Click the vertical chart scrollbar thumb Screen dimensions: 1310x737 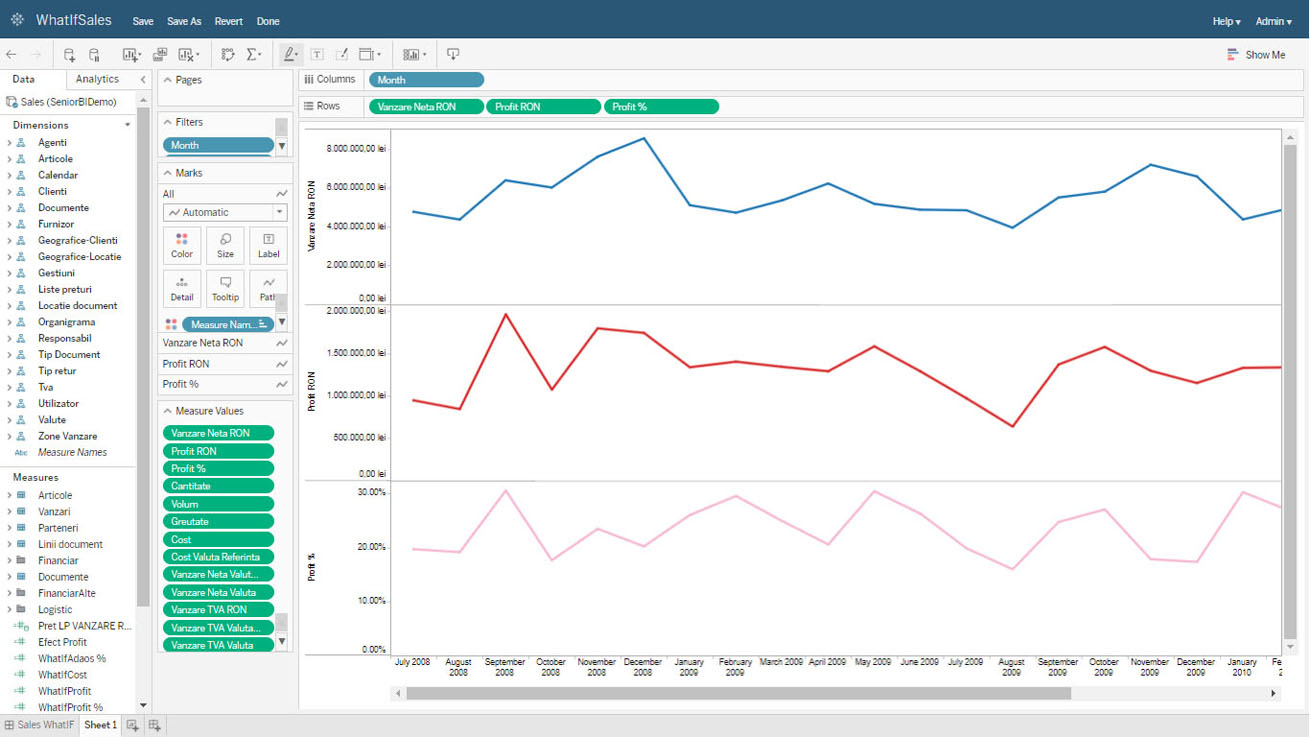[x=1291, y=392]
